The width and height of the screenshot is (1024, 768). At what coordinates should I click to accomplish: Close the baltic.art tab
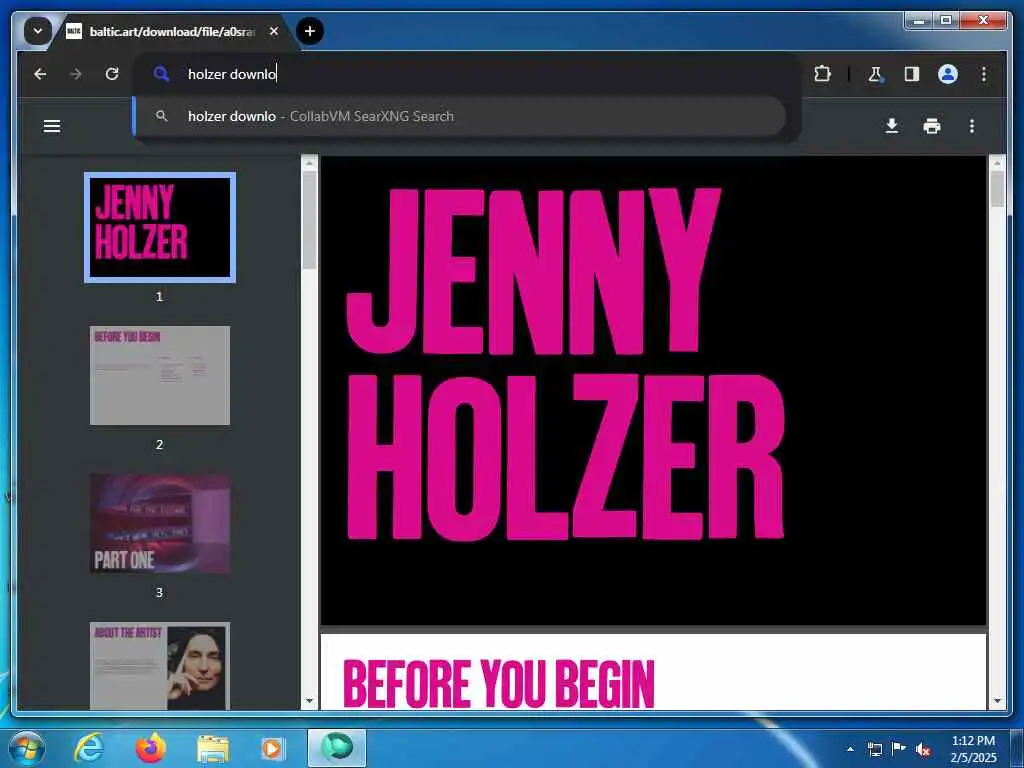(274, 31)
